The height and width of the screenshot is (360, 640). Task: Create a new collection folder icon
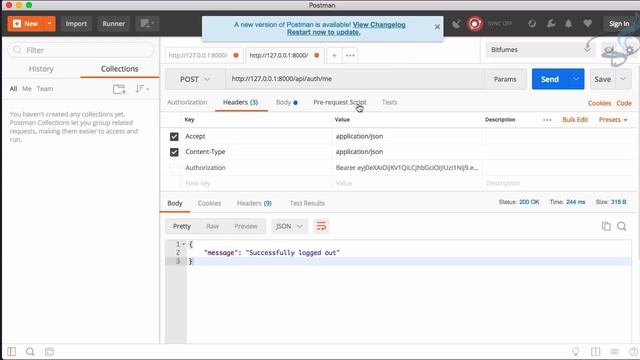[119, 89]
